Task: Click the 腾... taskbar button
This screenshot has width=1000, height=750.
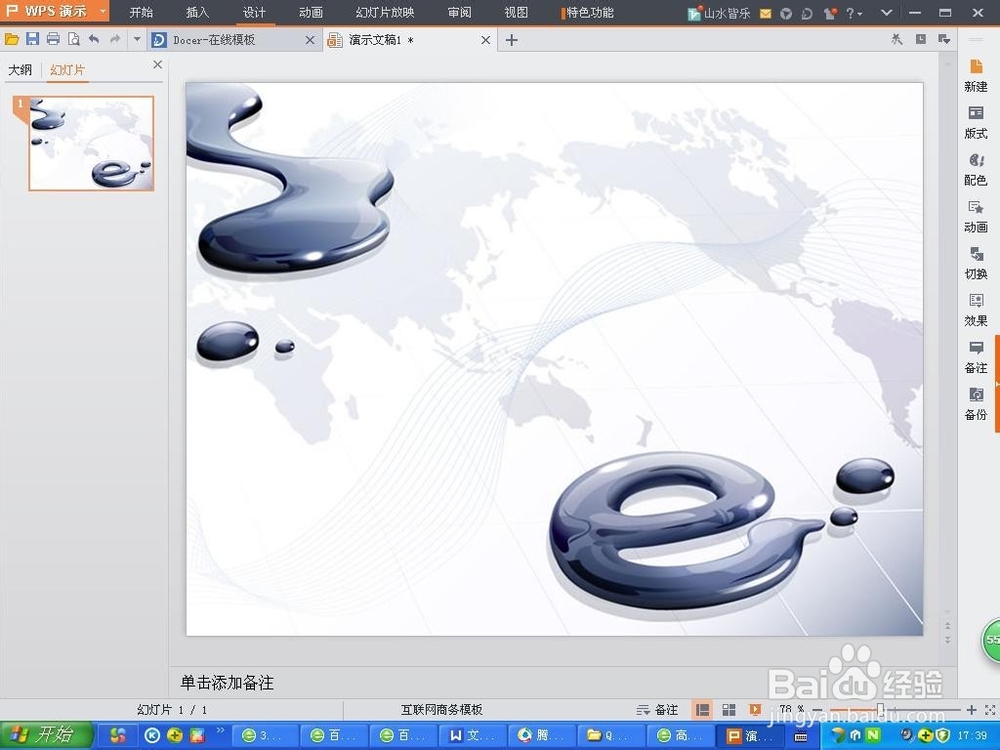Action: coord(540,735)
